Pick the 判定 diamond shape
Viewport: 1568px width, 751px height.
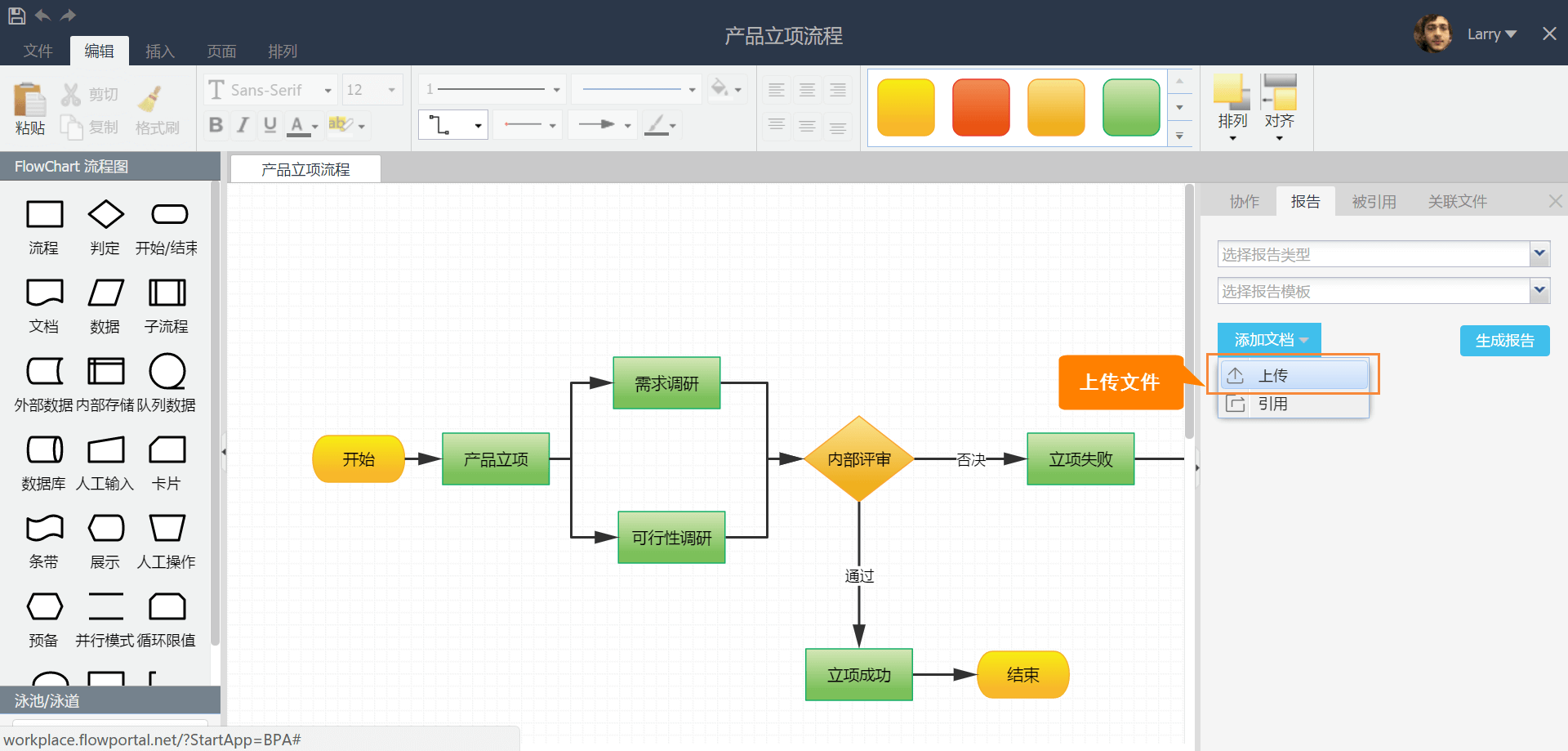(105, 215)
